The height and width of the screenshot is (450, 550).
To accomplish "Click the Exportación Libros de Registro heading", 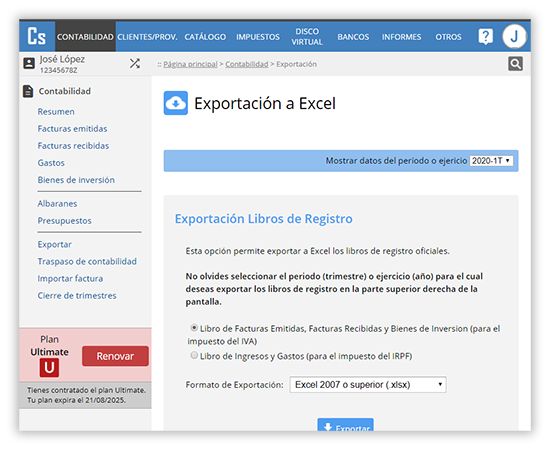I will pyautogui.click(x=264, y=219).
